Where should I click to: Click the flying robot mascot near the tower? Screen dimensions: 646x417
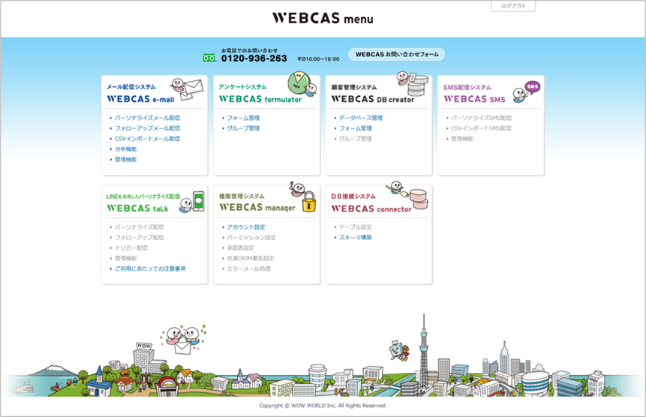coord(399,351)
